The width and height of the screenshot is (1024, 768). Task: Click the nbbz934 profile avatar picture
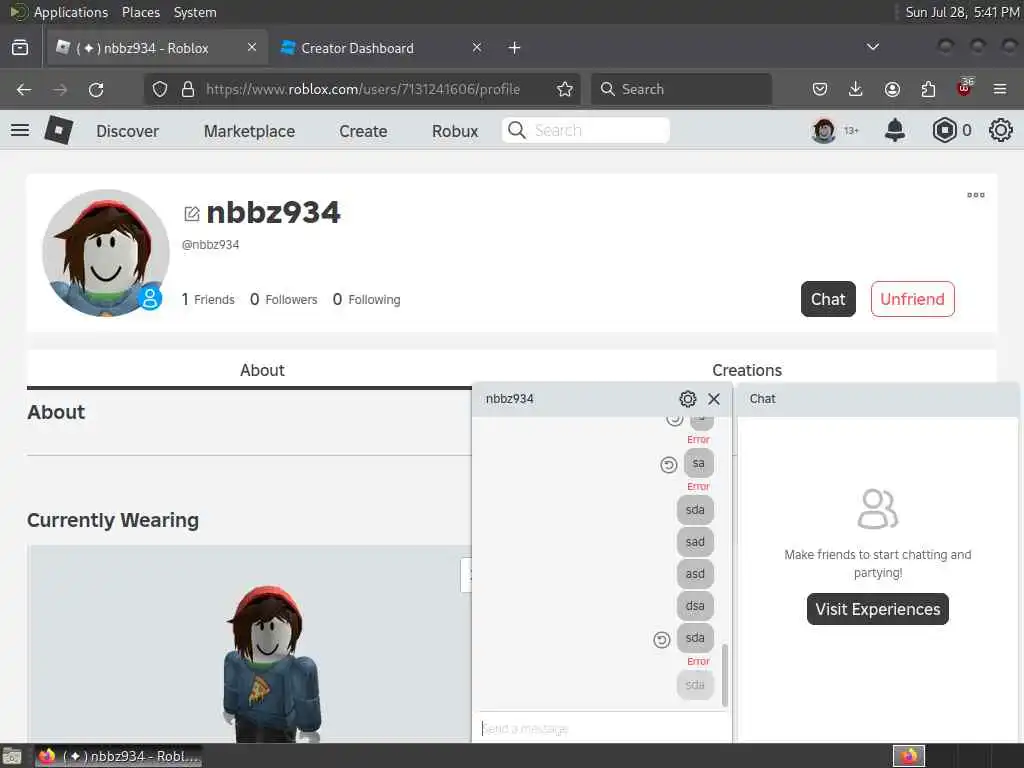pos(105,253)
